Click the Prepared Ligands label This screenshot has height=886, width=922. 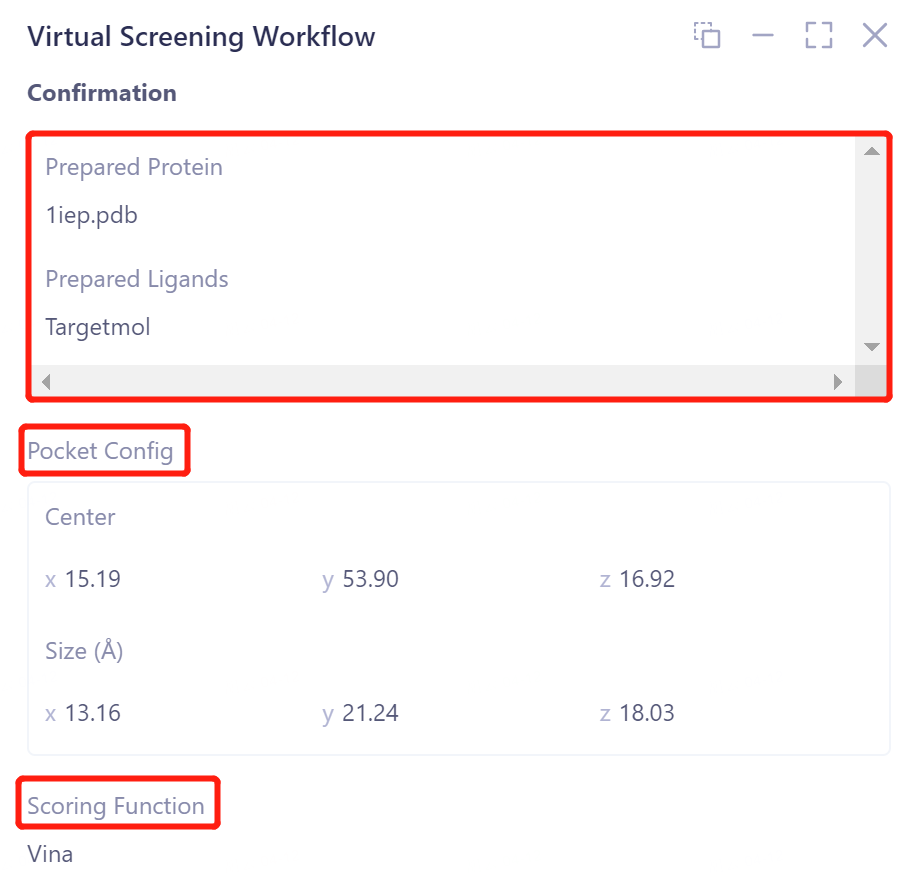pos(136,279)
